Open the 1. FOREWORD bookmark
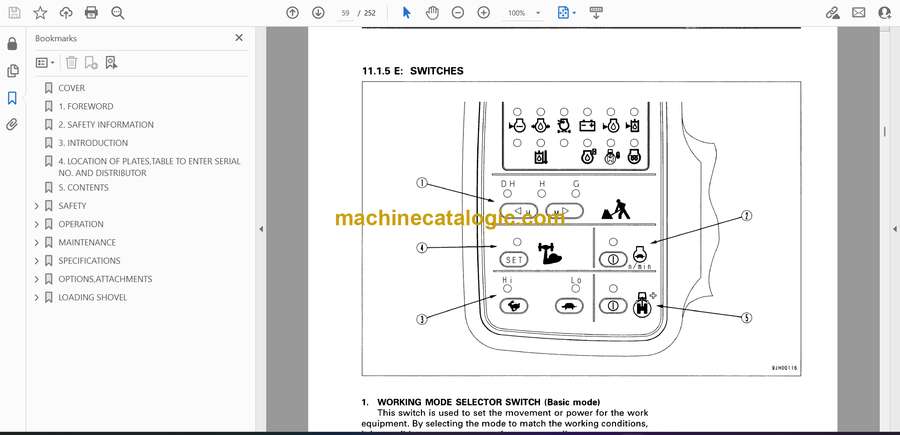This screenshot has height=435, width=900. pyautogui.click(x=86, y=106)
